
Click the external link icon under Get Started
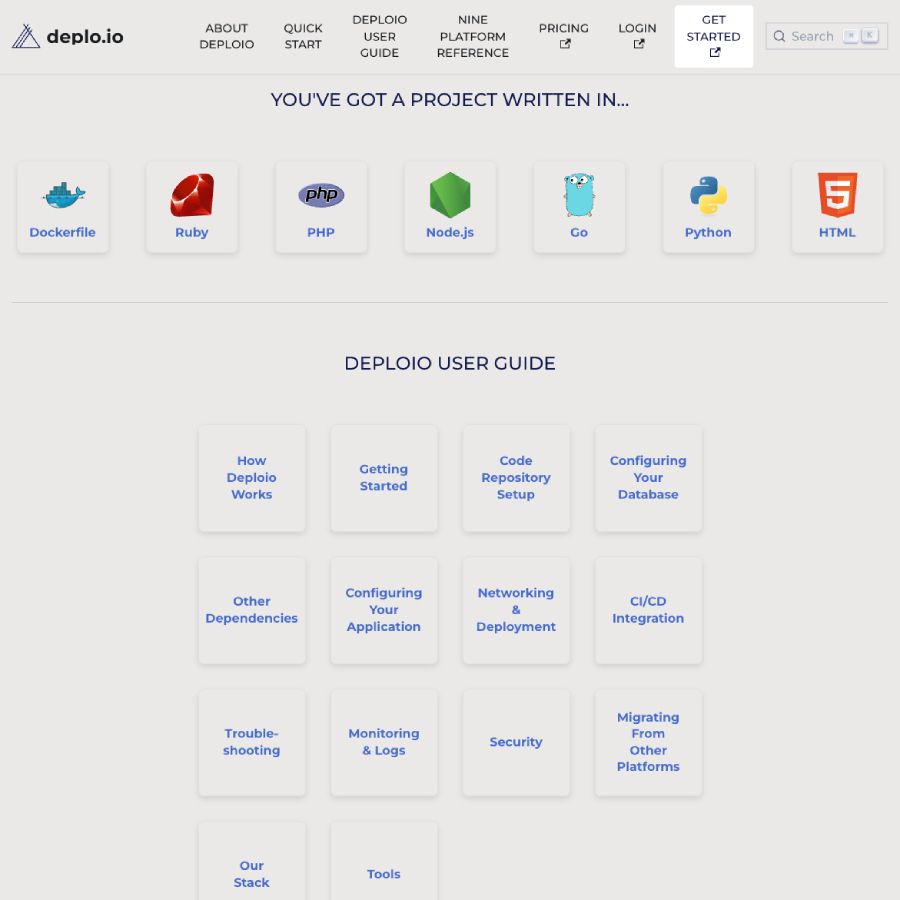click(715, 52)
